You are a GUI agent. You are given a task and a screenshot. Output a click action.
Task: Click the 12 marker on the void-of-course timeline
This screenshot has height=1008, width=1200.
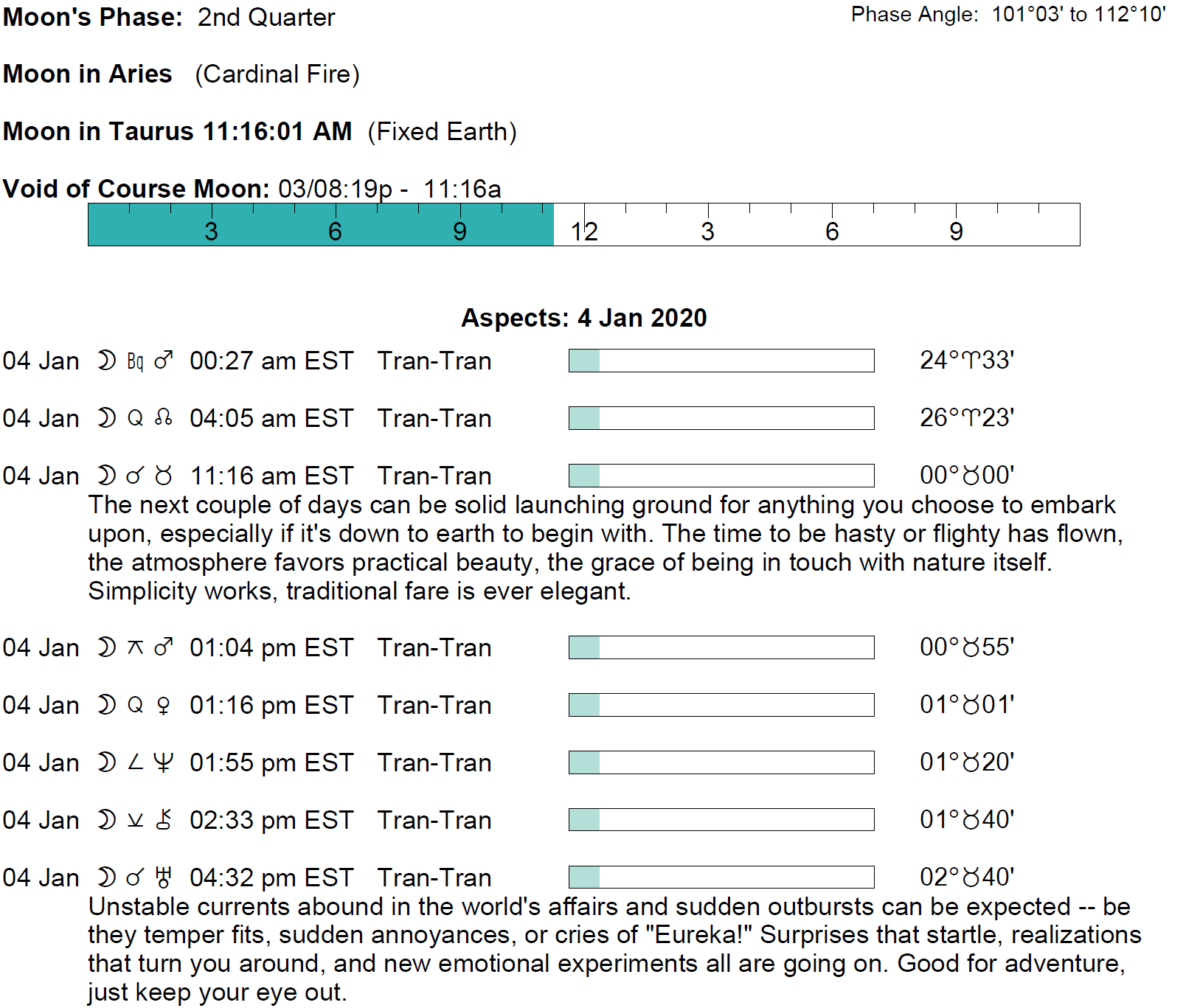[584, 232]
